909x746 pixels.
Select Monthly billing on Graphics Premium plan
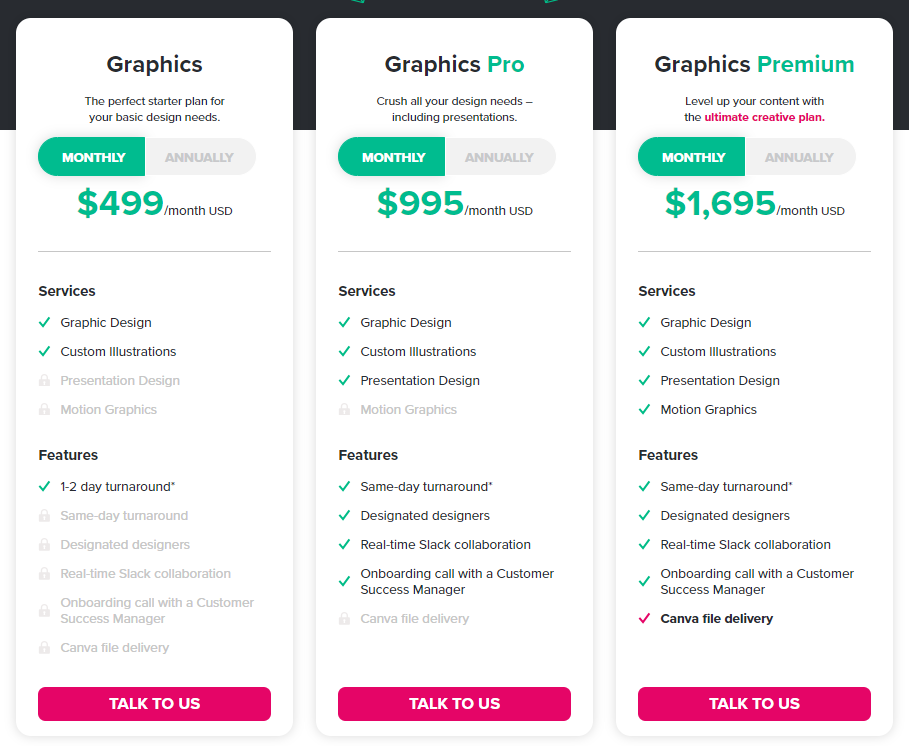[x=692, y=157]
